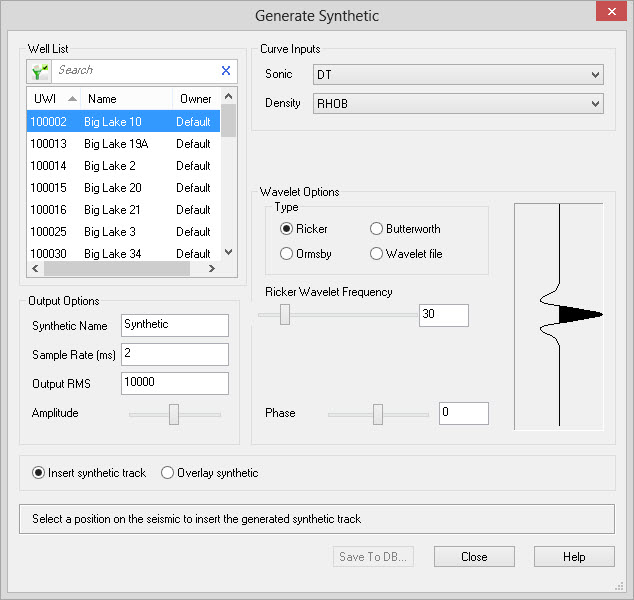This screenshot has width=634, height=600.
Task: Select the Ricker wavelet type
Action: click(x=287, y=229)
